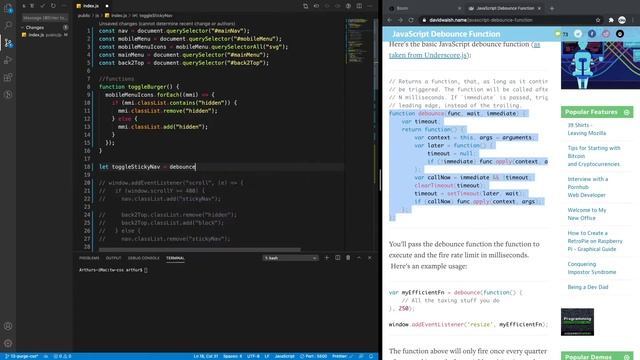This screenshot has height=360, width=640.
Task: Collapse Popular Features section icon
Action: pyautogui.click(x=627, y=112)
